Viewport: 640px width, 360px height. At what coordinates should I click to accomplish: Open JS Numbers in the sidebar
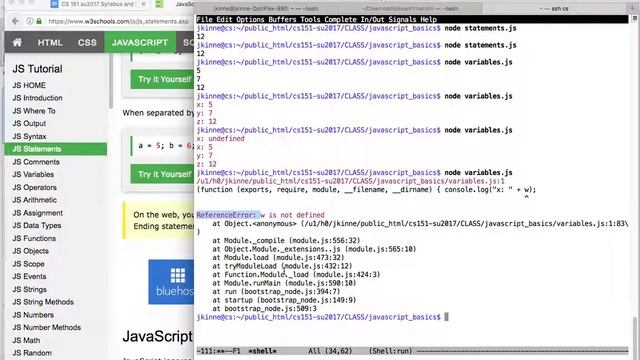click(x=33, y=315)
